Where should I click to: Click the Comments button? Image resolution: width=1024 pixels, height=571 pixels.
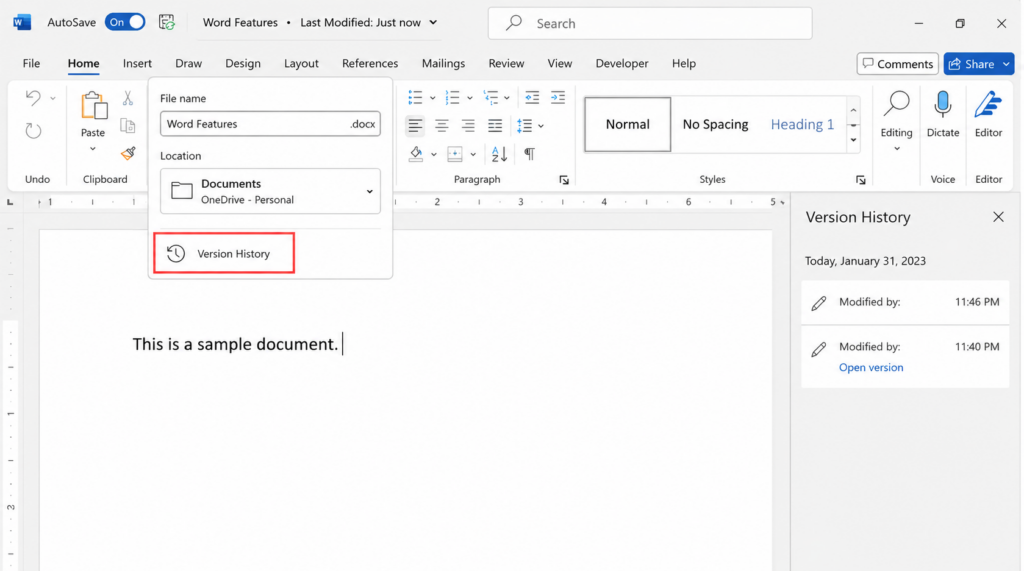(897, 64)
